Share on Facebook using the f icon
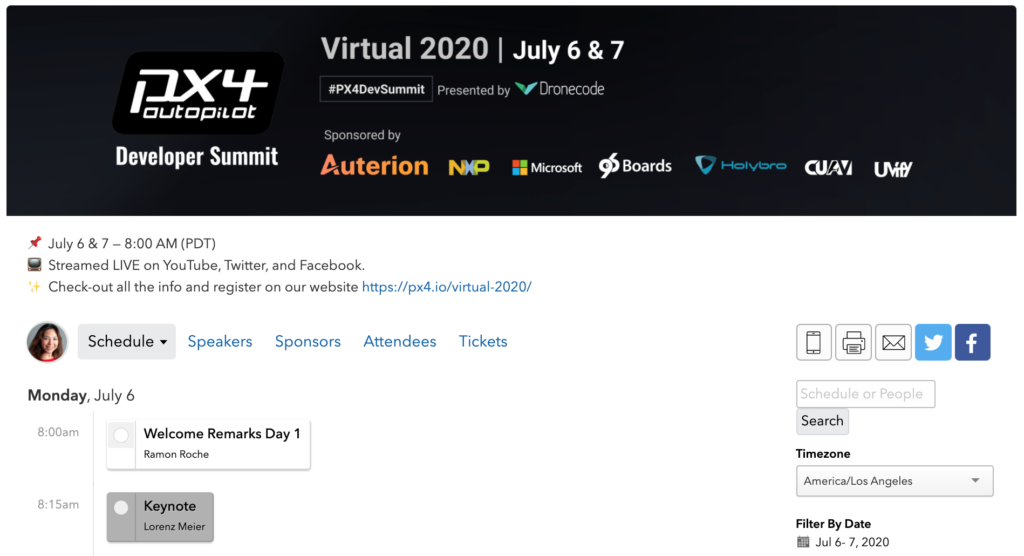The height and width of the screenshot is (556, 1024). (972, 342)
